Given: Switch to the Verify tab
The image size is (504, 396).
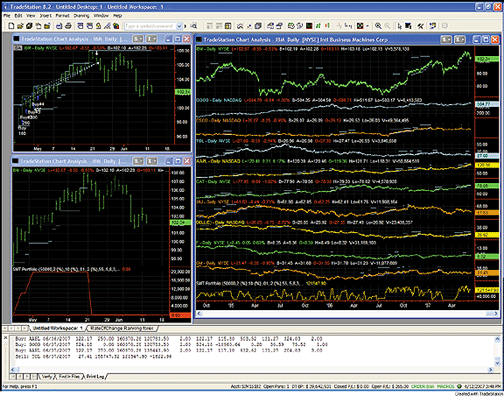Looking at the screenshot, I should point(47,377).
